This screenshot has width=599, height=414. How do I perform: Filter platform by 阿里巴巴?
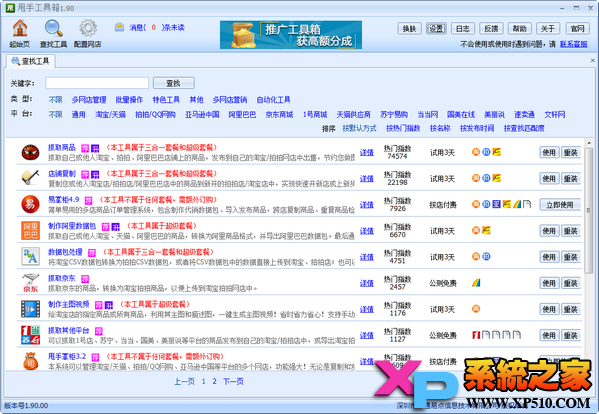coord(242,114)
